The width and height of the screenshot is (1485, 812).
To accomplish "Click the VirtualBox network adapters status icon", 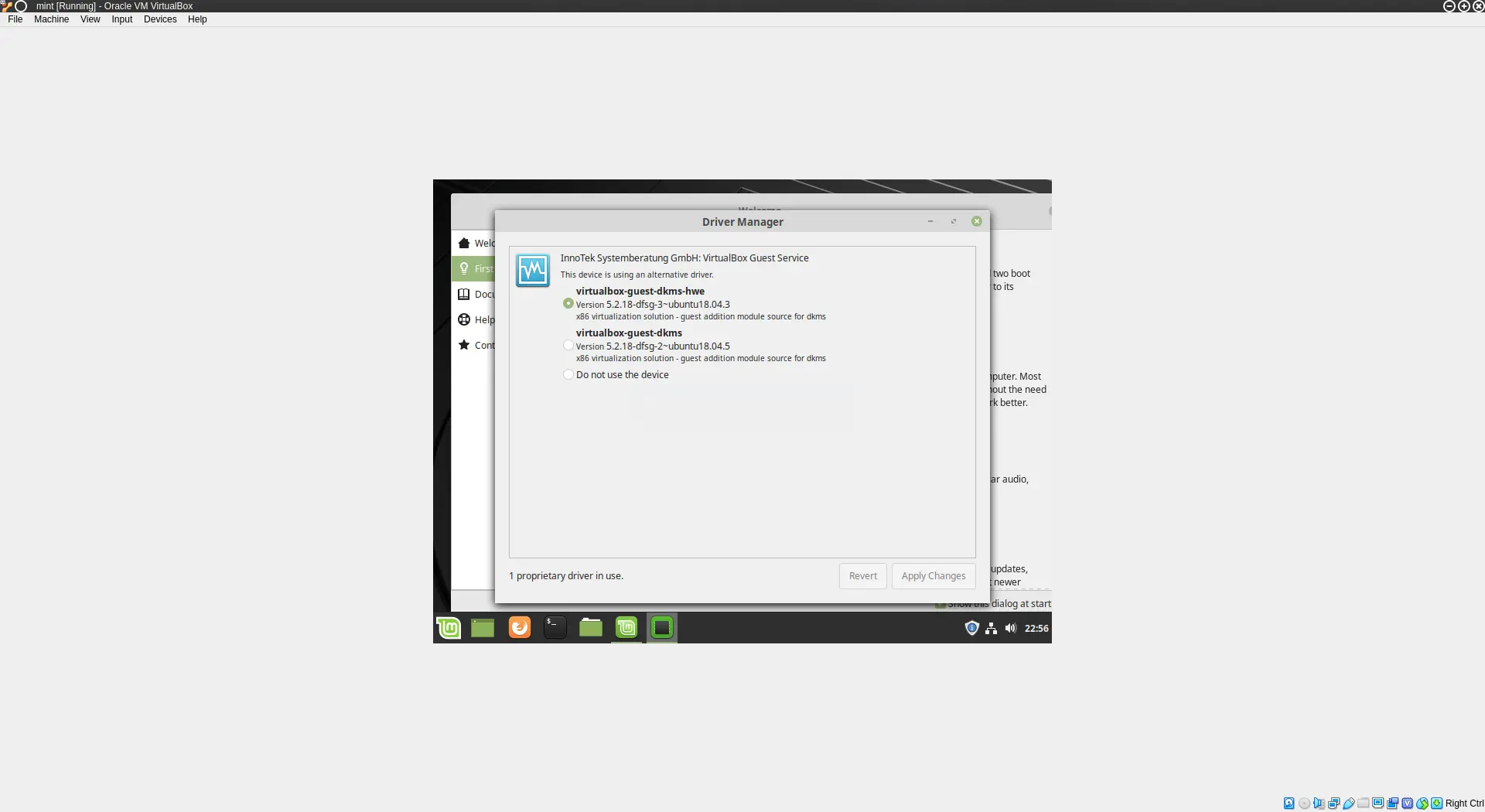I will click(x=1333, y=803).
